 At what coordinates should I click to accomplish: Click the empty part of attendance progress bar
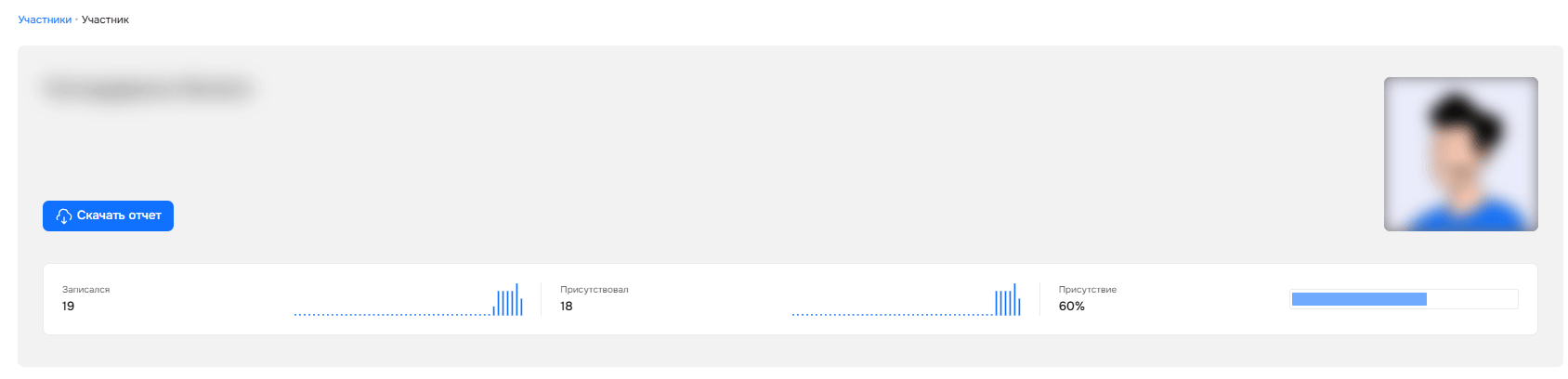pyautogui.click(x=1471, y=299)
